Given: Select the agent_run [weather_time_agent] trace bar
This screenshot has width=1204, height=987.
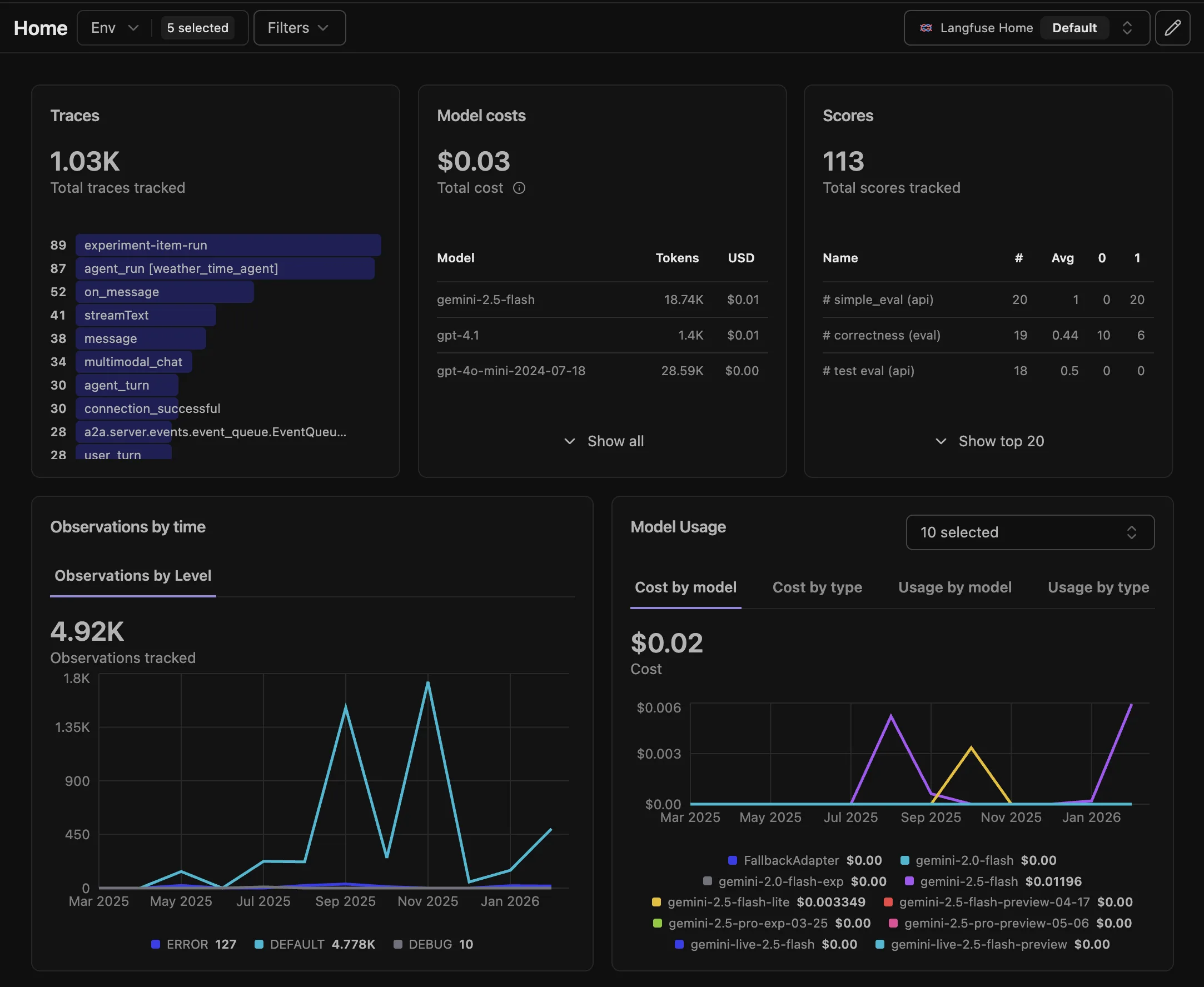Looking at the screenshot, I should (225, 268).
